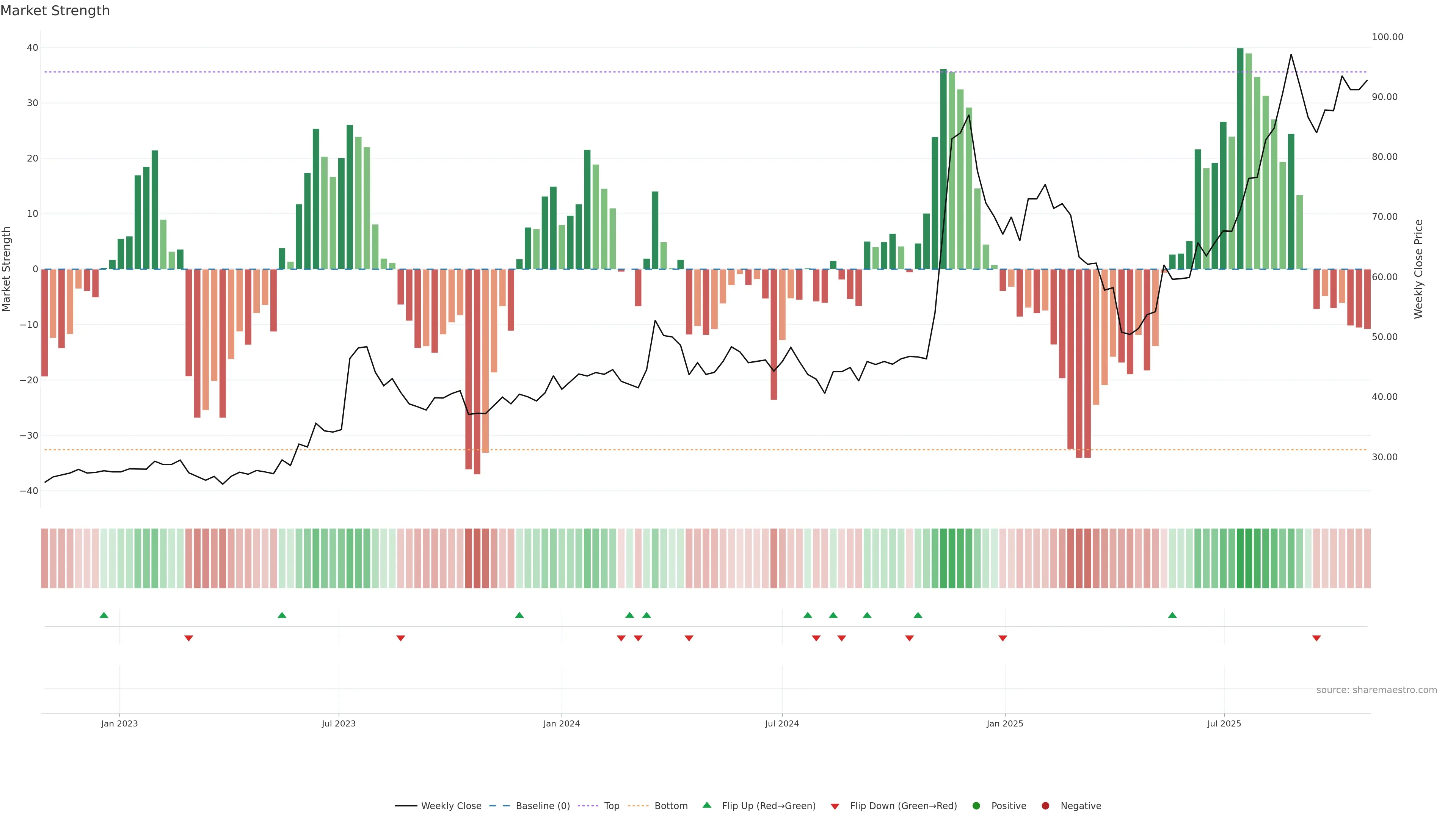This screenshot has width=1456, height=819.
Task: Click the source: sharemaestro.com text
Action: tap(1376, 690)
